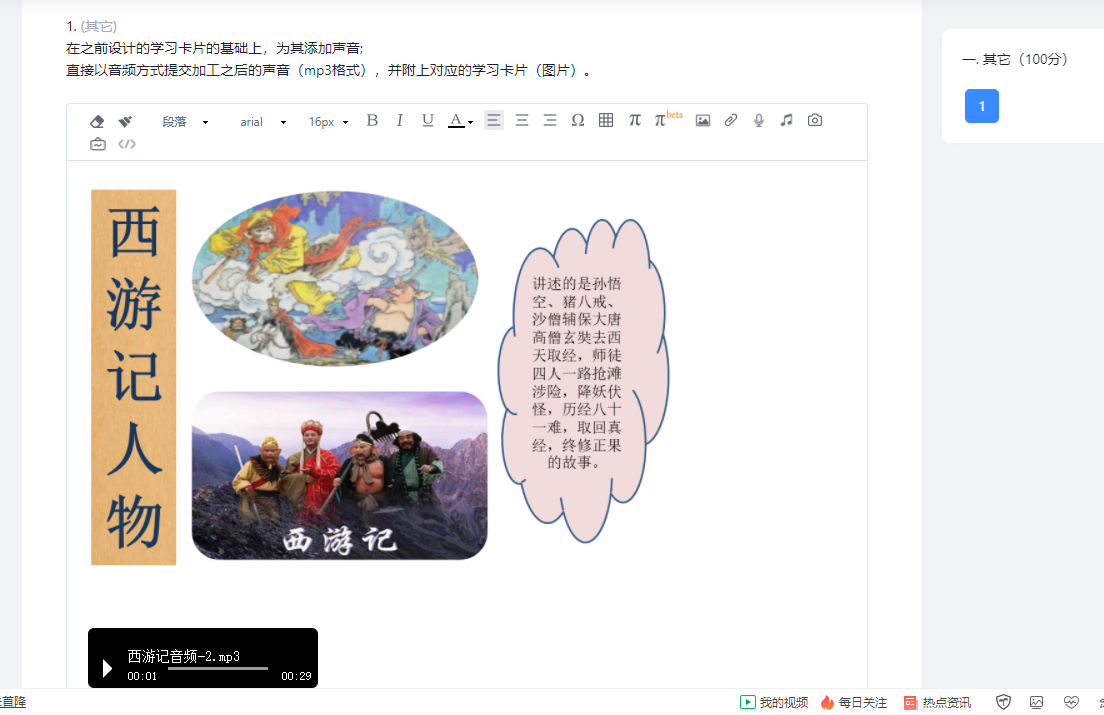Click the 一.其它（100分） section heading
Image resolution: width=1104 pixels, height=715 pixels.
[x=1015, y=60]
